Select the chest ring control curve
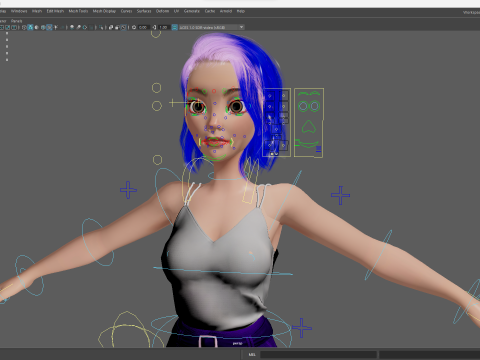The image size is (480, 360). [x=223, y=271]
